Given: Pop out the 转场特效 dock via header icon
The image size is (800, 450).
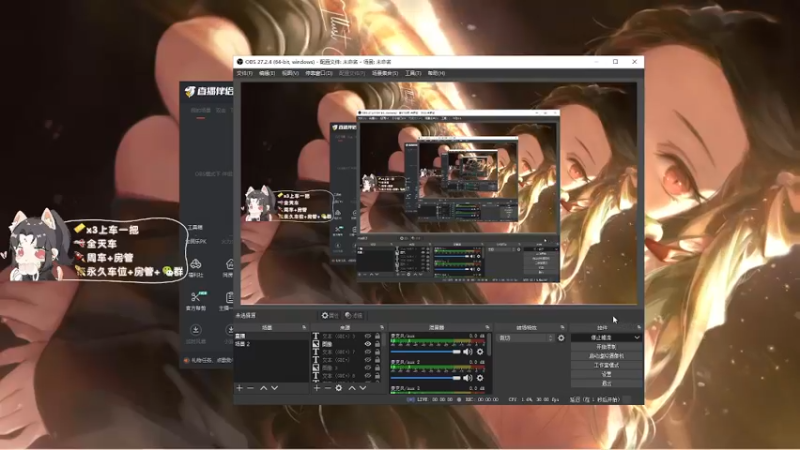Looking at the screenshot, I should pos(562,327).
